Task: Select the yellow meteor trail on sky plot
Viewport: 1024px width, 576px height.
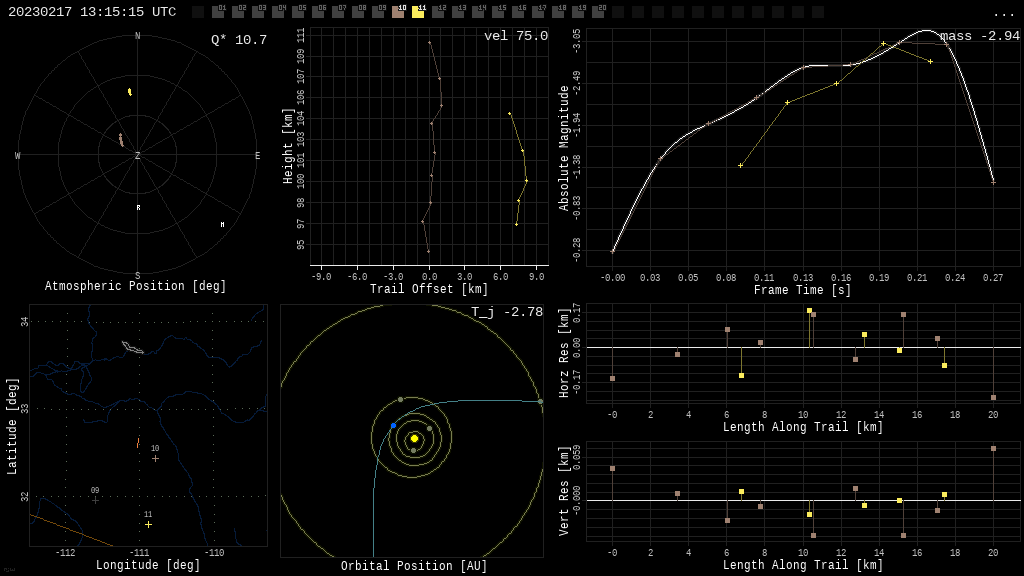Action: [130, 92]
